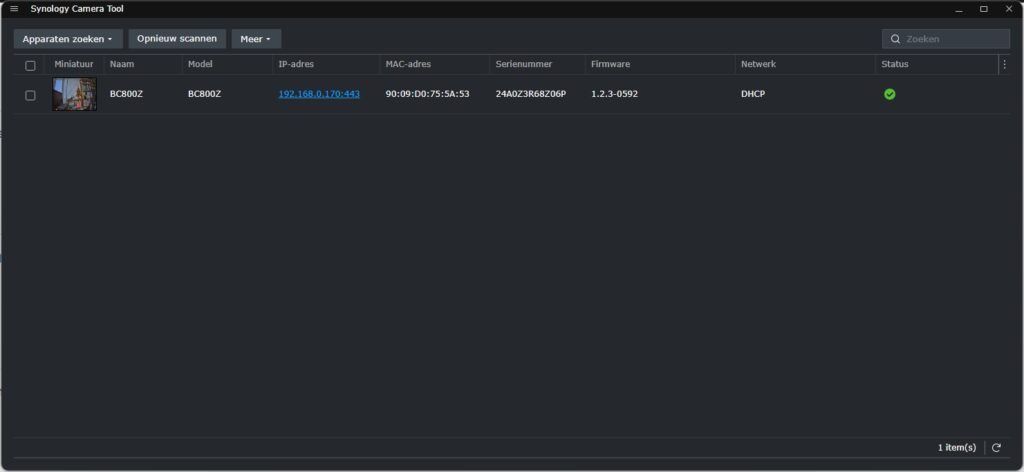Viewport: 1024px width, 472px height.
Task: Open column options three-dot menu
Action: coord(1004,65)
